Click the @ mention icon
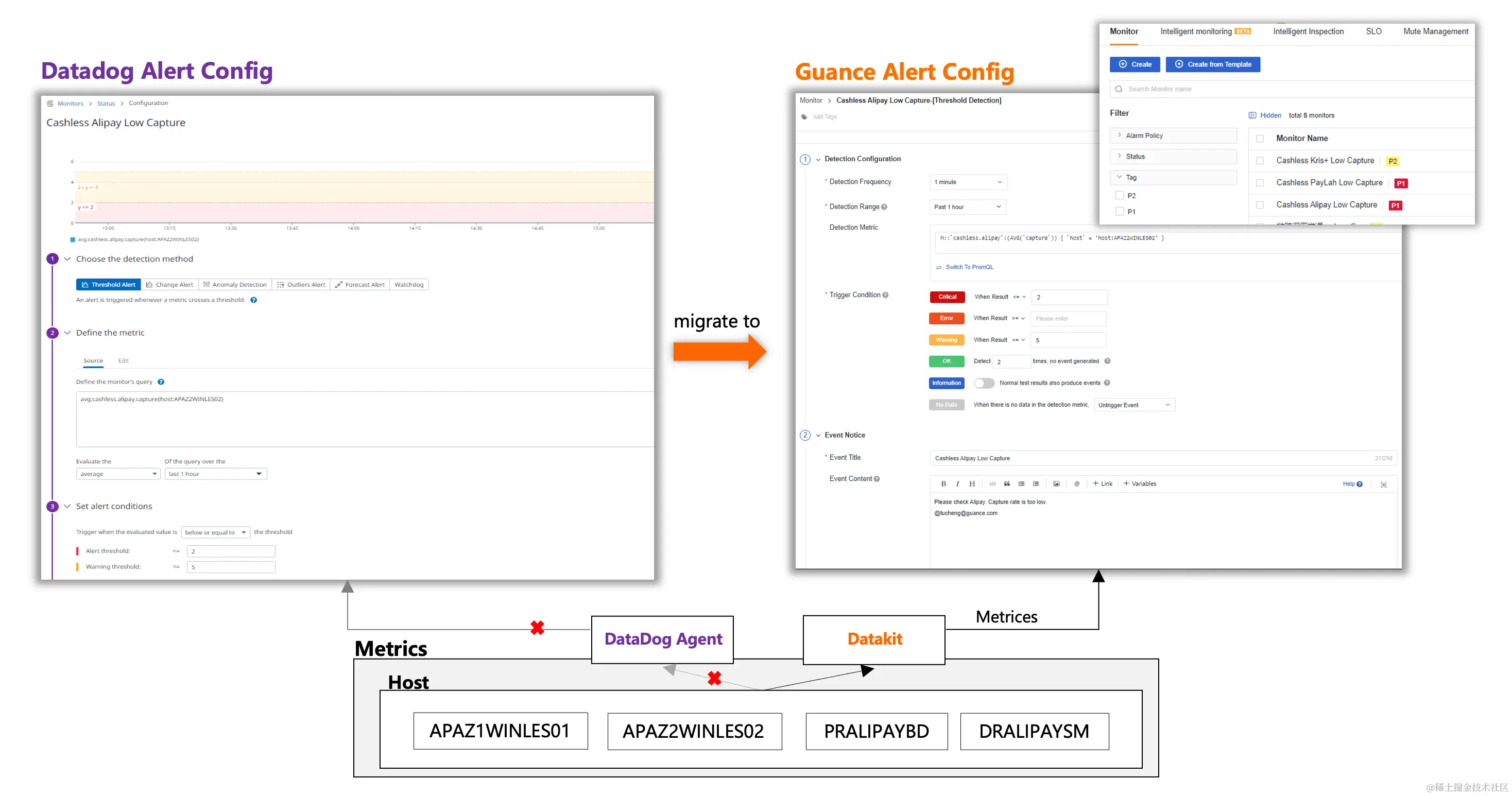The width and height of the screenshot is (1512, 796). coord(1076,483)
